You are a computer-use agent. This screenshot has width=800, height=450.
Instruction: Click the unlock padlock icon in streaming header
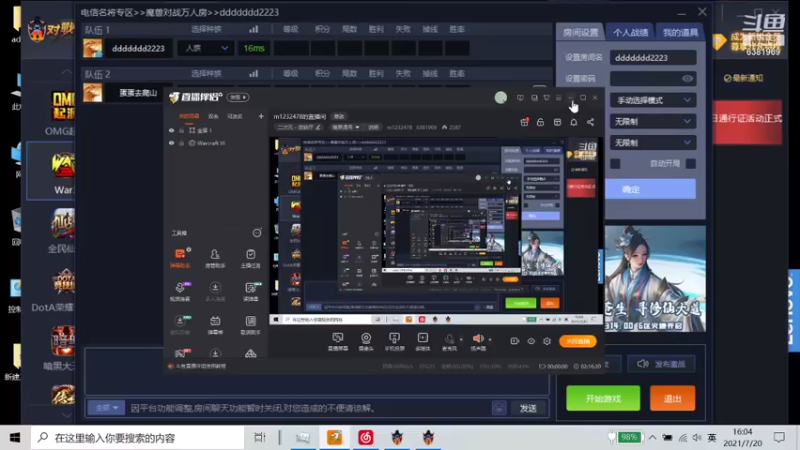pyautogui.click(x=540, y=122)
